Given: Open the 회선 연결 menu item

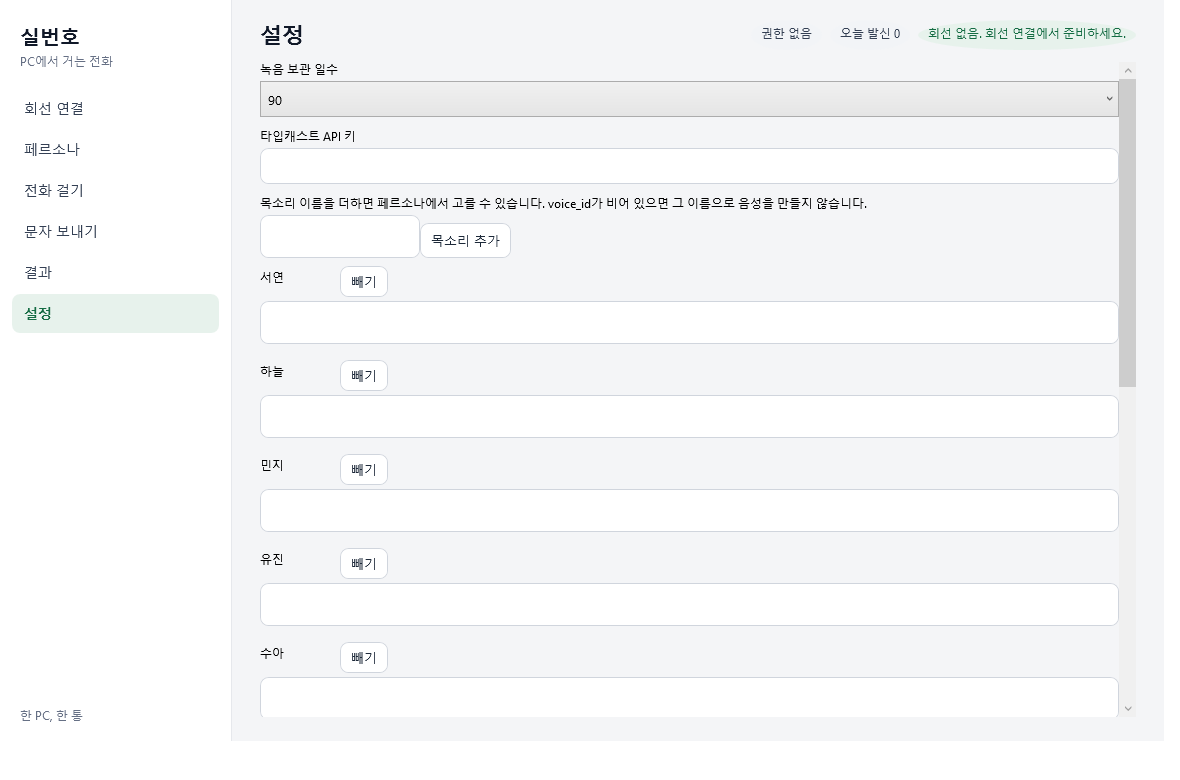Looking at the screenshot, I should coord(115,108).
